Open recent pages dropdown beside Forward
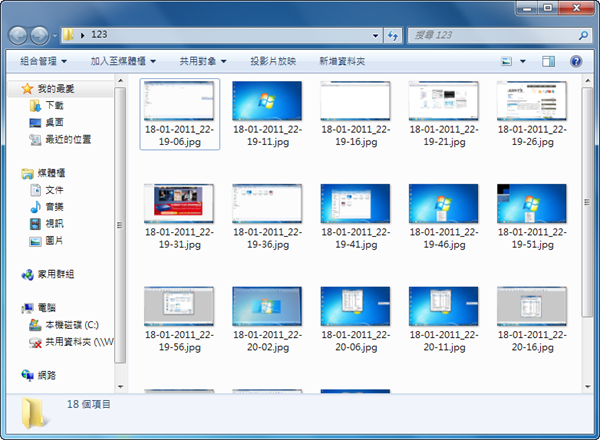Image resolution: width=600 pixels, height=440 pixels. 55,36
